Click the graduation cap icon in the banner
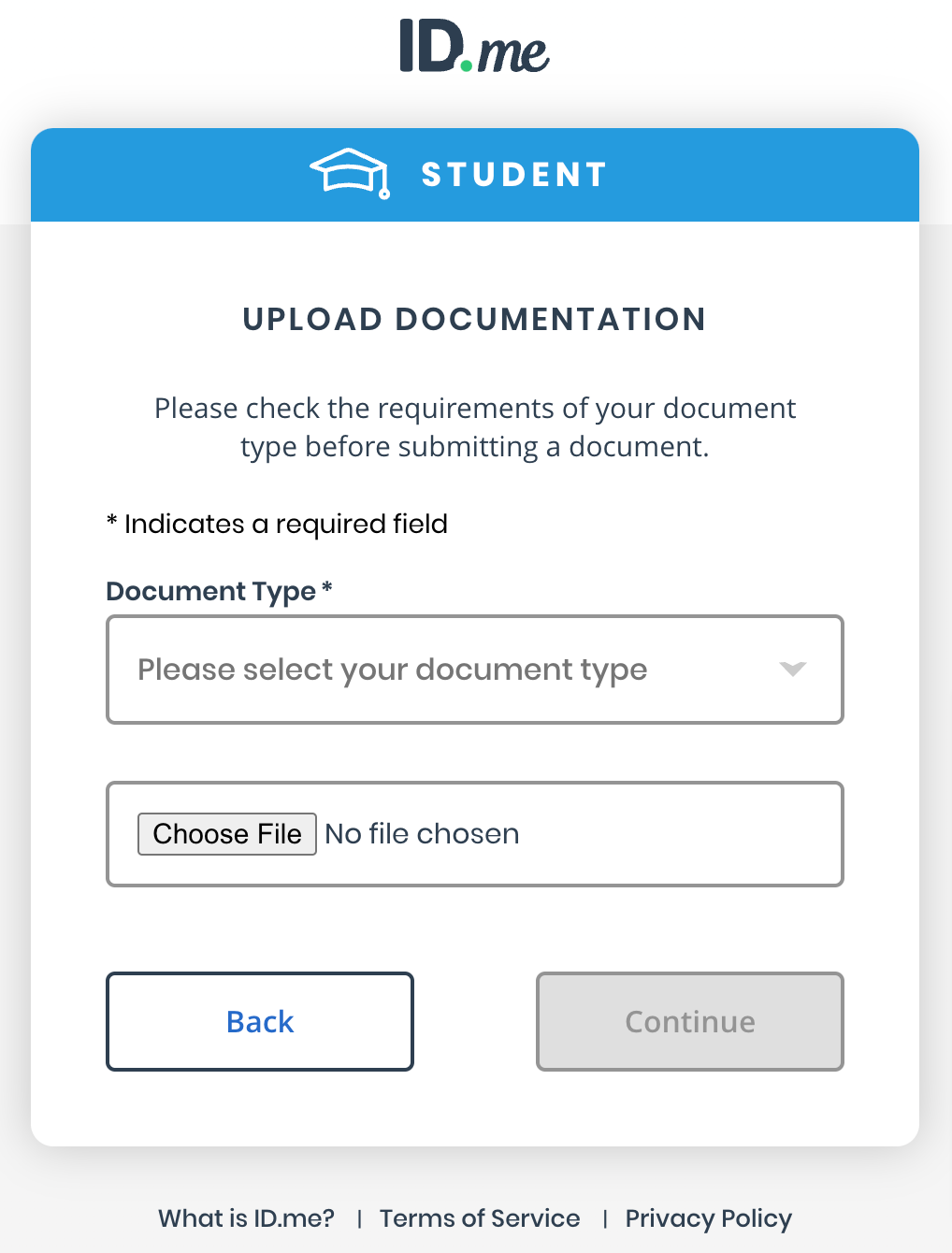 pos(350,174)
